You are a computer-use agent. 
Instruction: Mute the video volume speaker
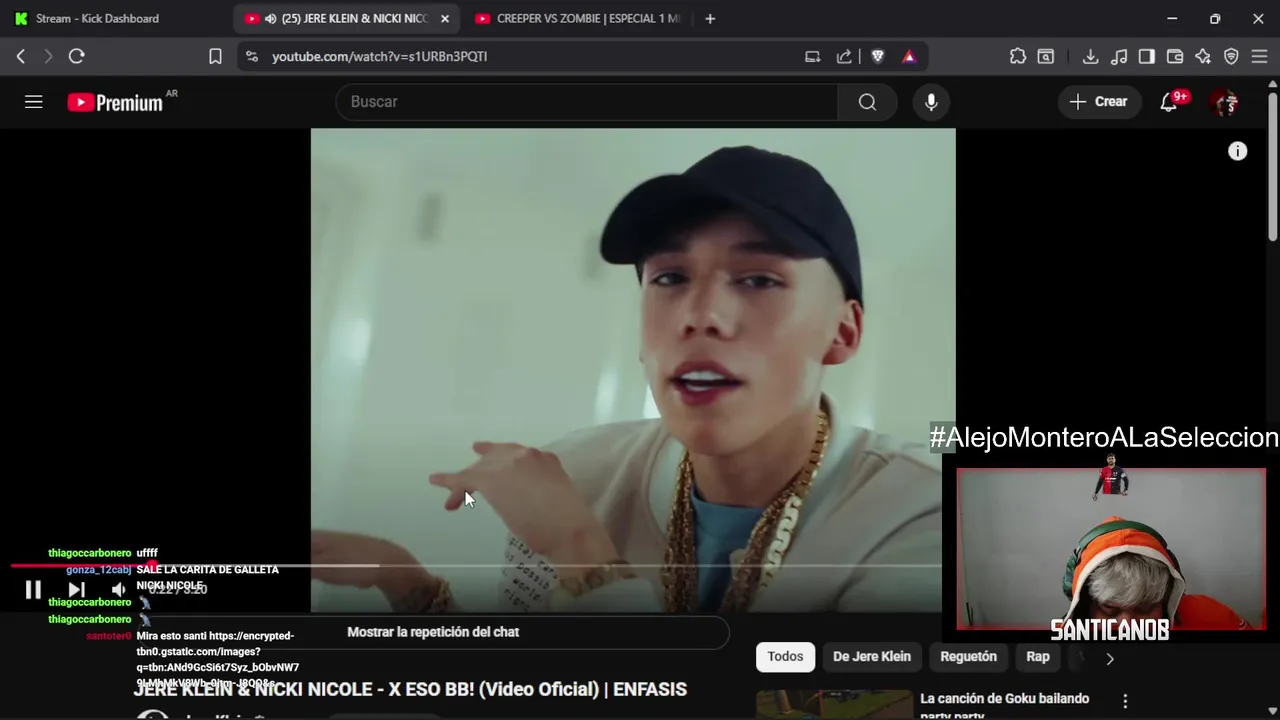[119, 590]
